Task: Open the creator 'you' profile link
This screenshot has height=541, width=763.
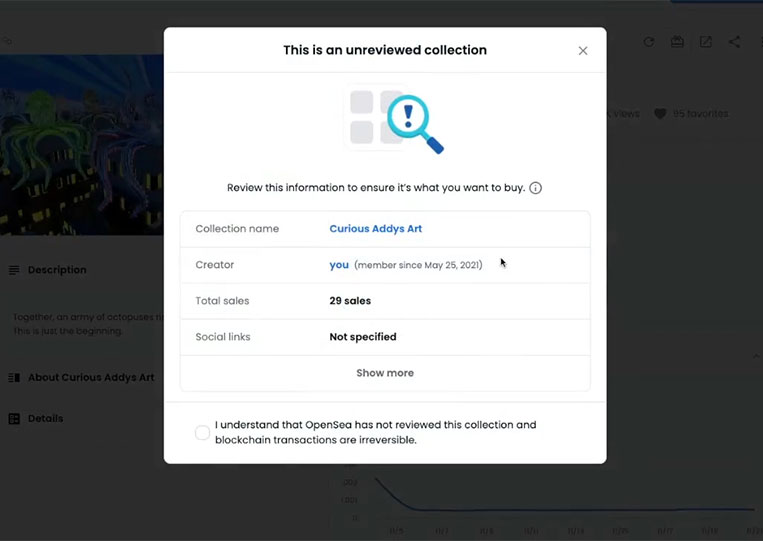Action: 339,265
